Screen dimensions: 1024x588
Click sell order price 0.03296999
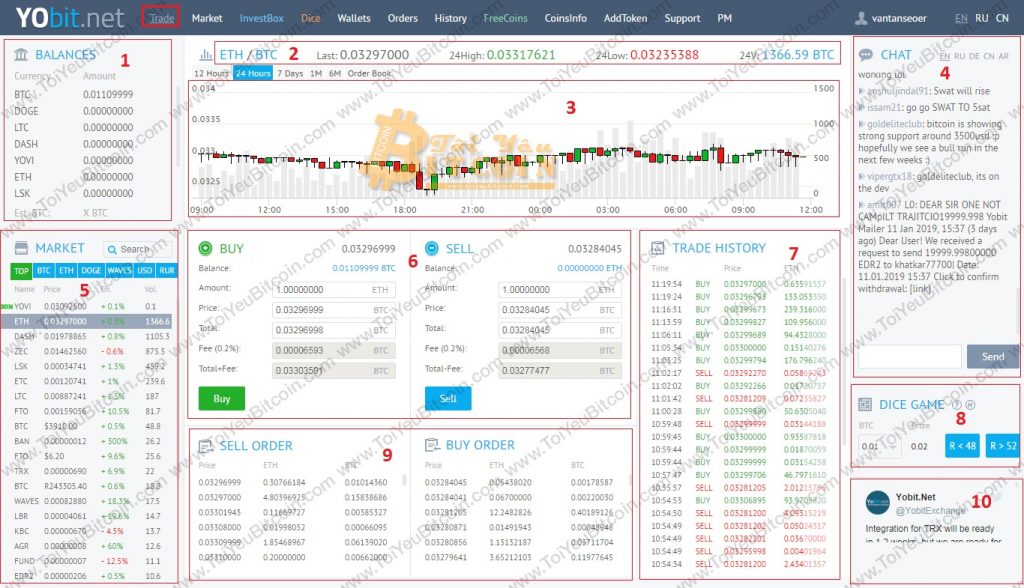(219, 482)
